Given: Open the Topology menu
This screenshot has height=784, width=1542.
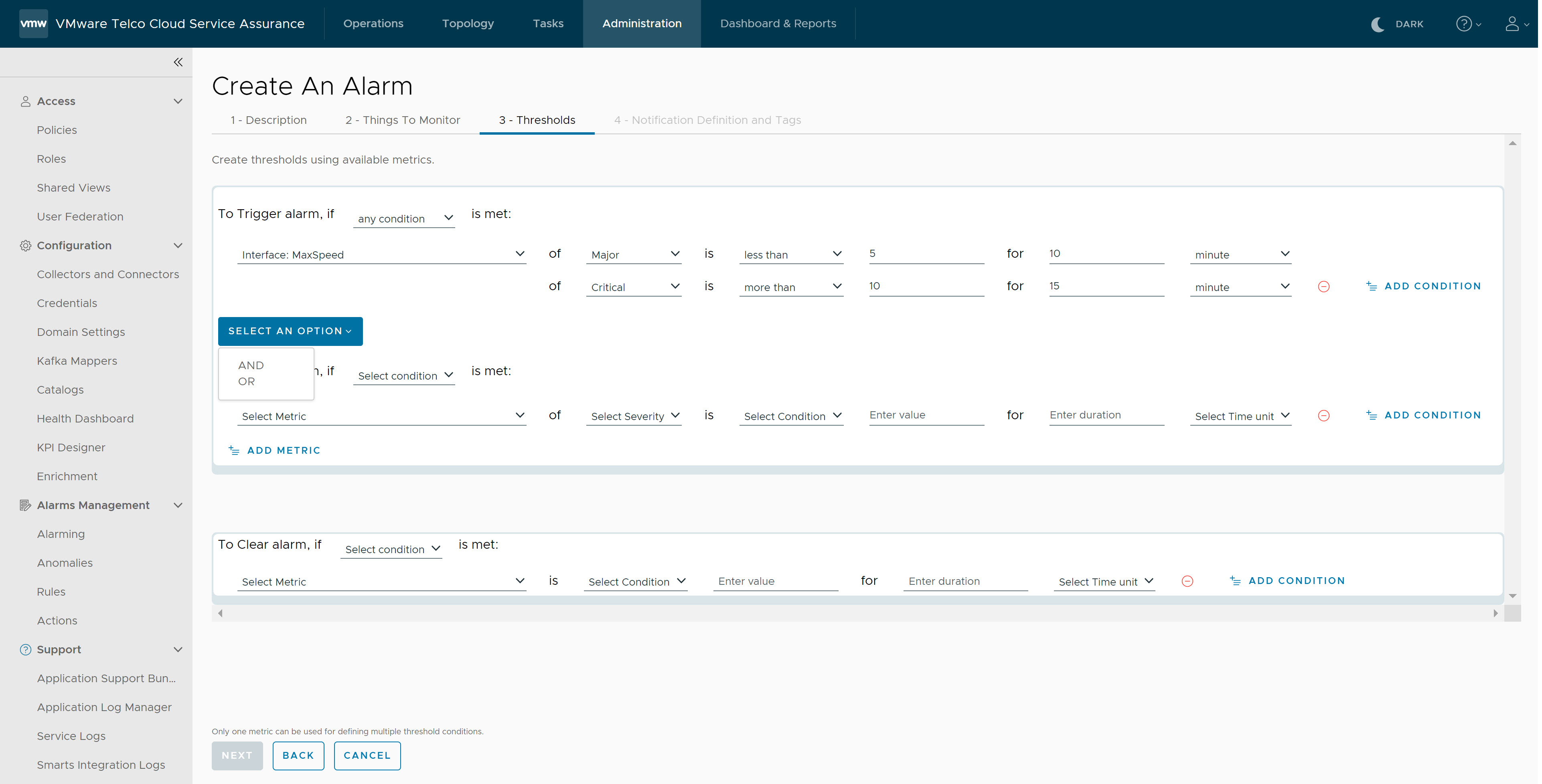Looking at the screenshot, I should [468, 23].
